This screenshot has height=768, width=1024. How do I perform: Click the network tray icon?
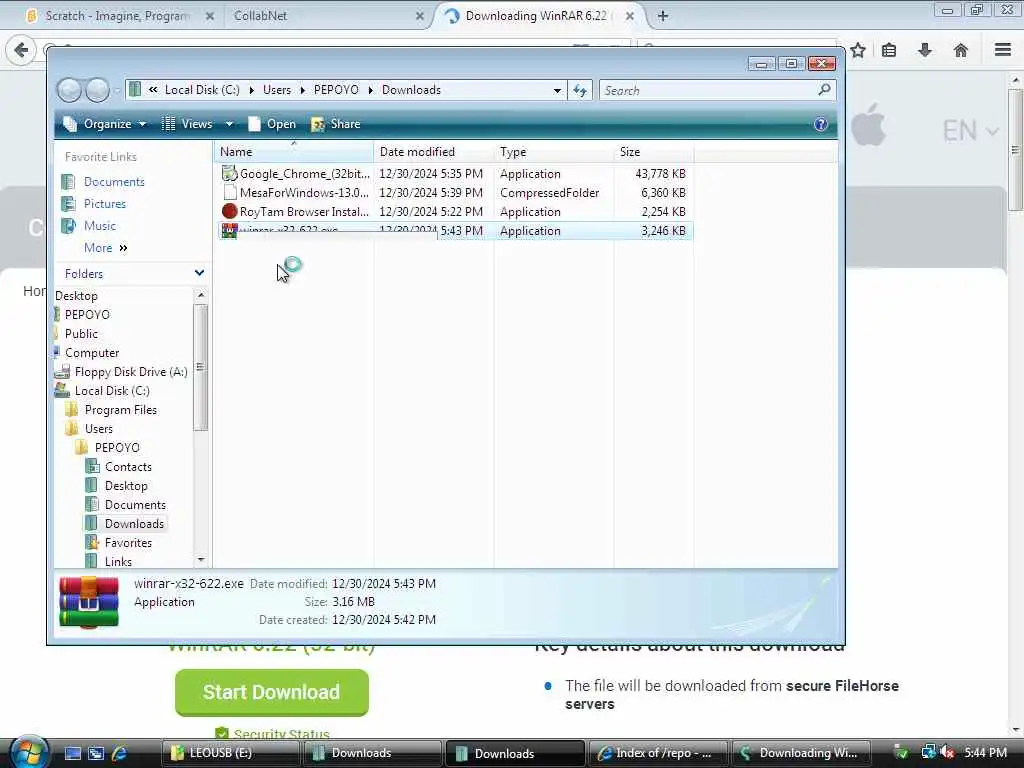928,752
